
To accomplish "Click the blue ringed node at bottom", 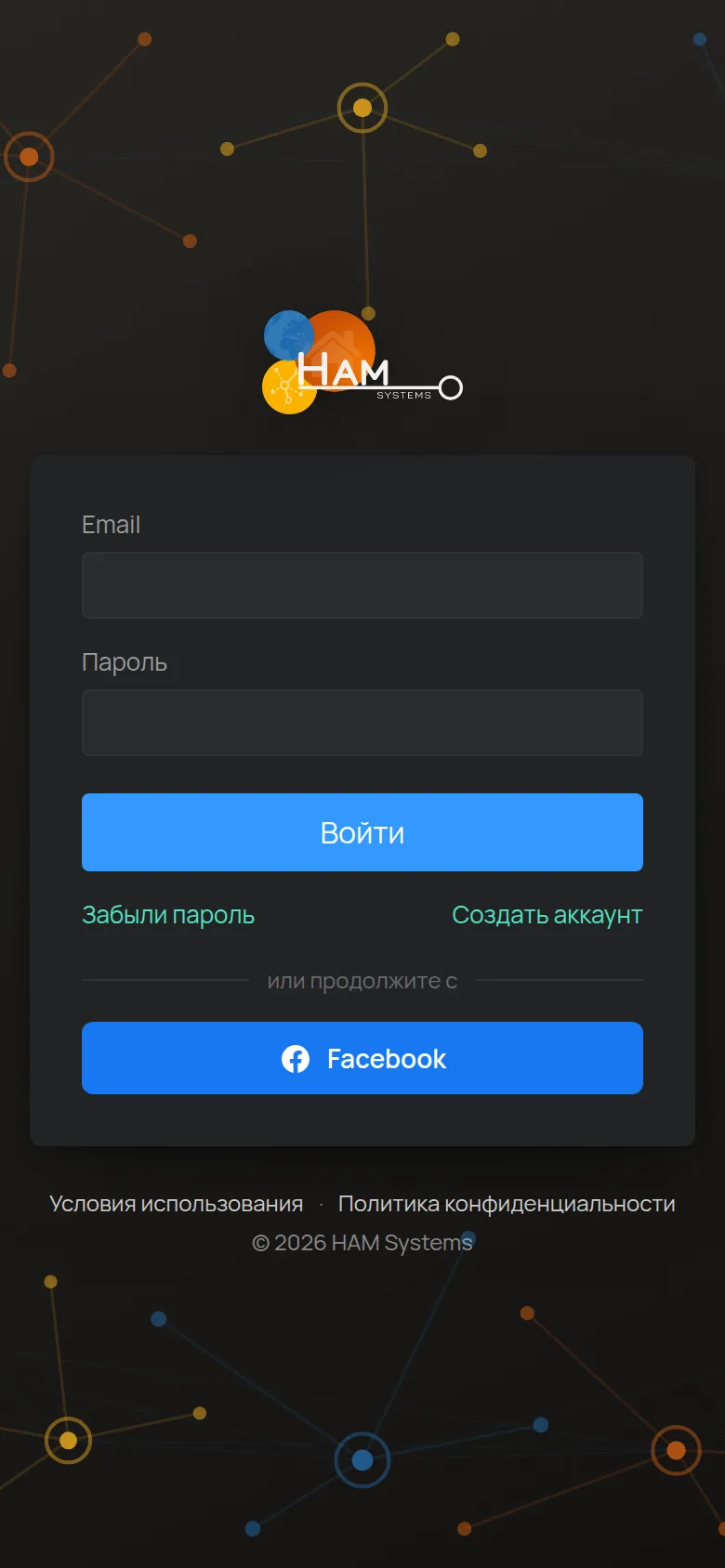I will click(362, 1460).
